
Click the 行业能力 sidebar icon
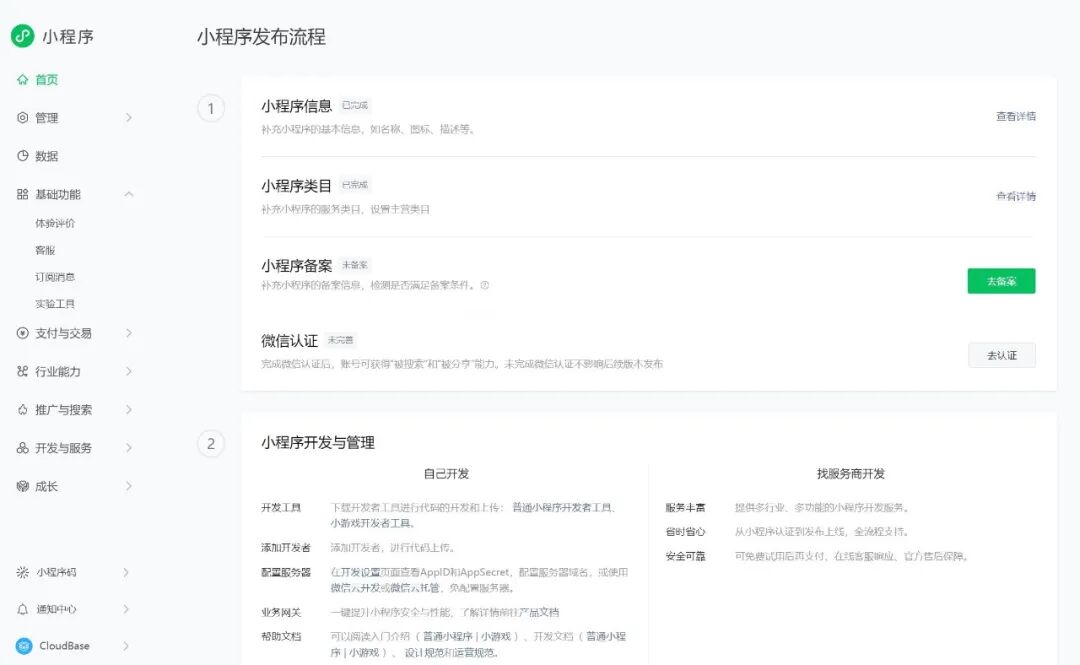coord(23,371)
